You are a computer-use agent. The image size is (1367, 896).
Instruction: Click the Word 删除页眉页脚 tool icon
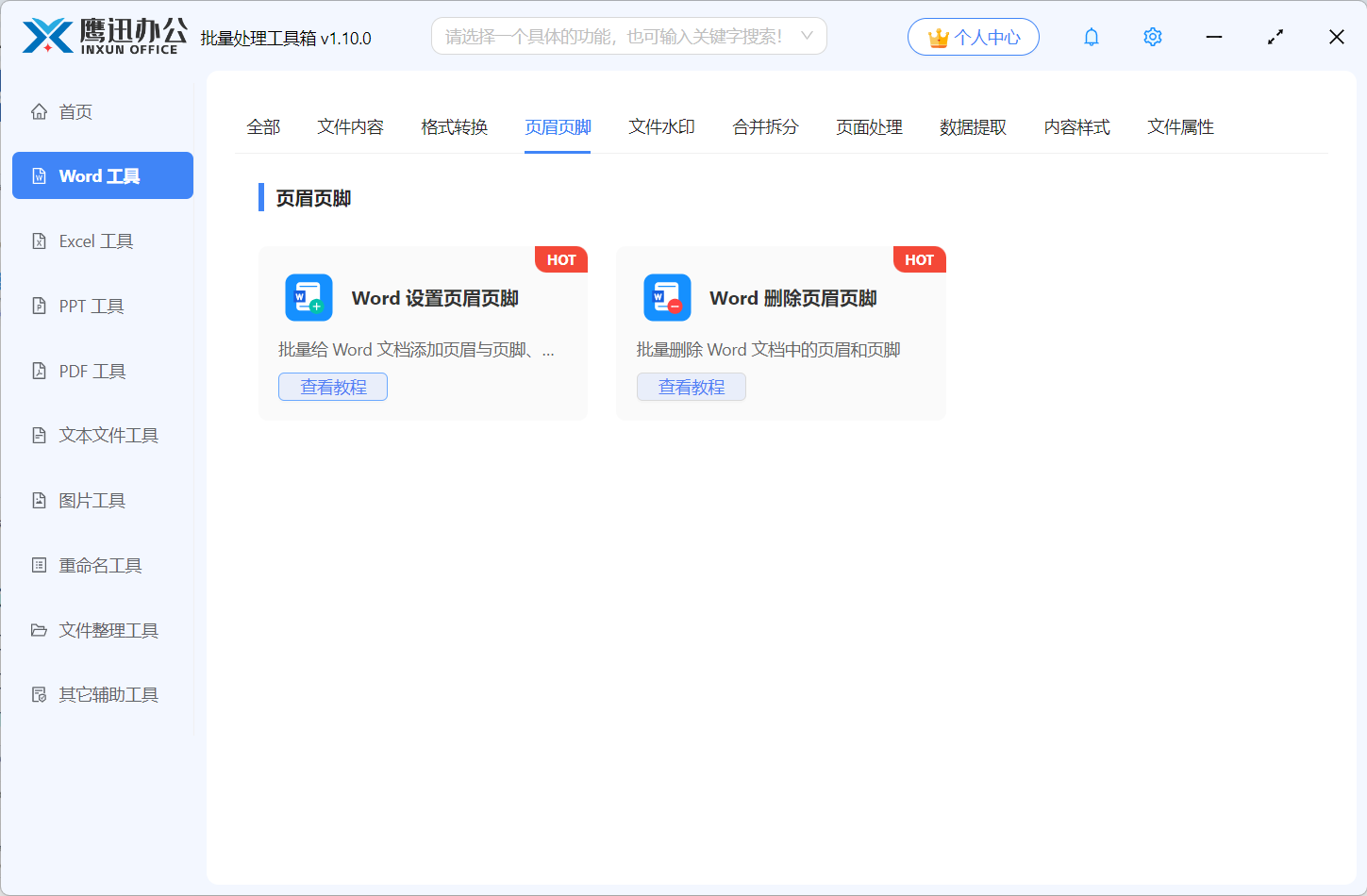point(667,297)
